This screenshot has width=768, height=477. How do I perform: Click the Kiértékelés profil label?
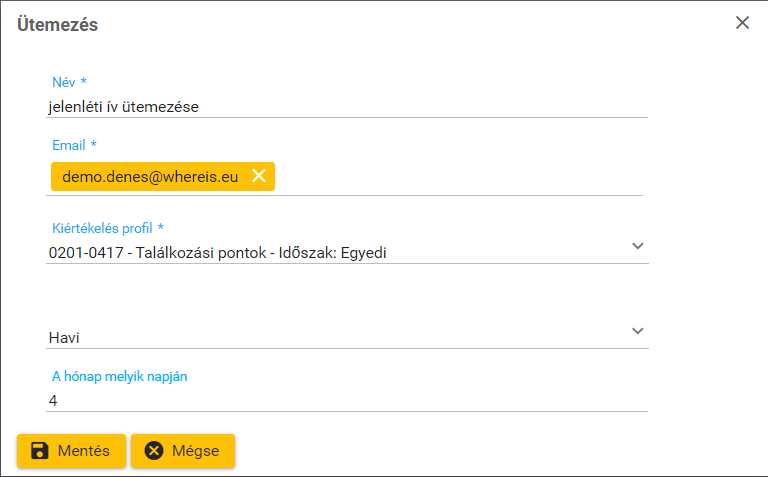pyautogui.click(x=107, y=227)
